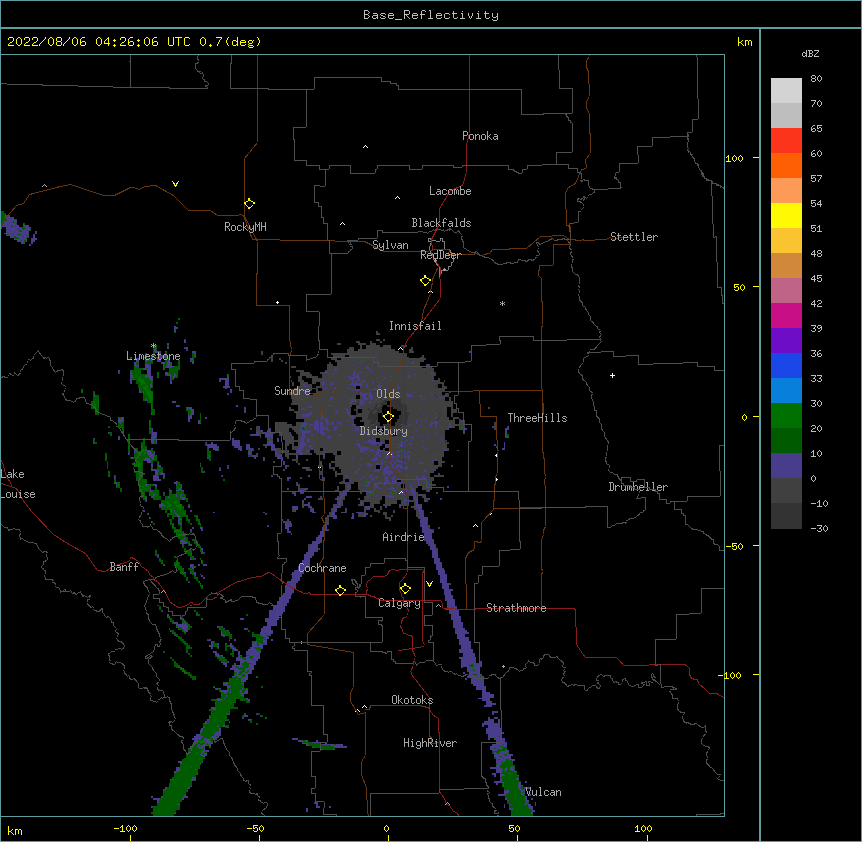
Task: Click the yellow diamond marker beside RockyMH
Action: pyautogui.click(x=249, y=204)
